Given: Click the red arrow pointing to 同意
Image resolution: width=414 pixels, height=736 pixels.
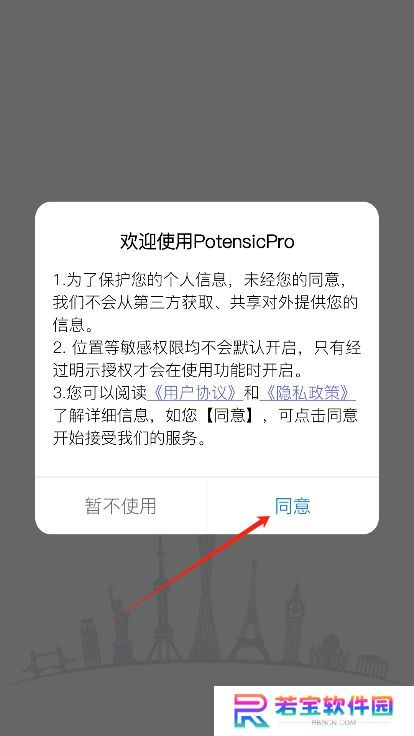Looking at the screenshot, I should (x=192, y=566).
